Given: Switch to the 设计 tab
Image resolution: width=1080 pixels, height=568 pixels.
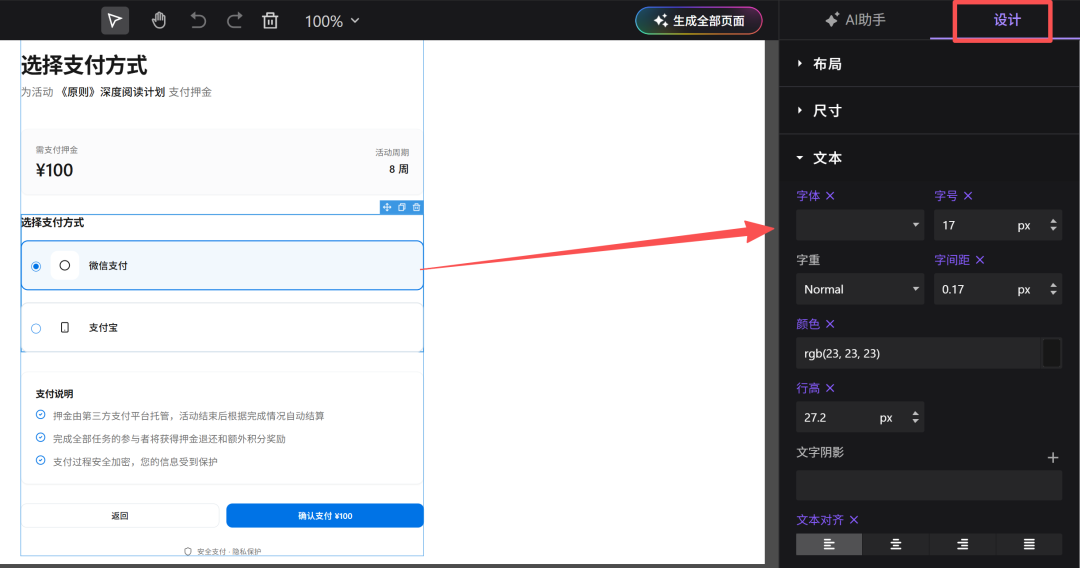Looking at the screenshot, I should click(1006, 20).
